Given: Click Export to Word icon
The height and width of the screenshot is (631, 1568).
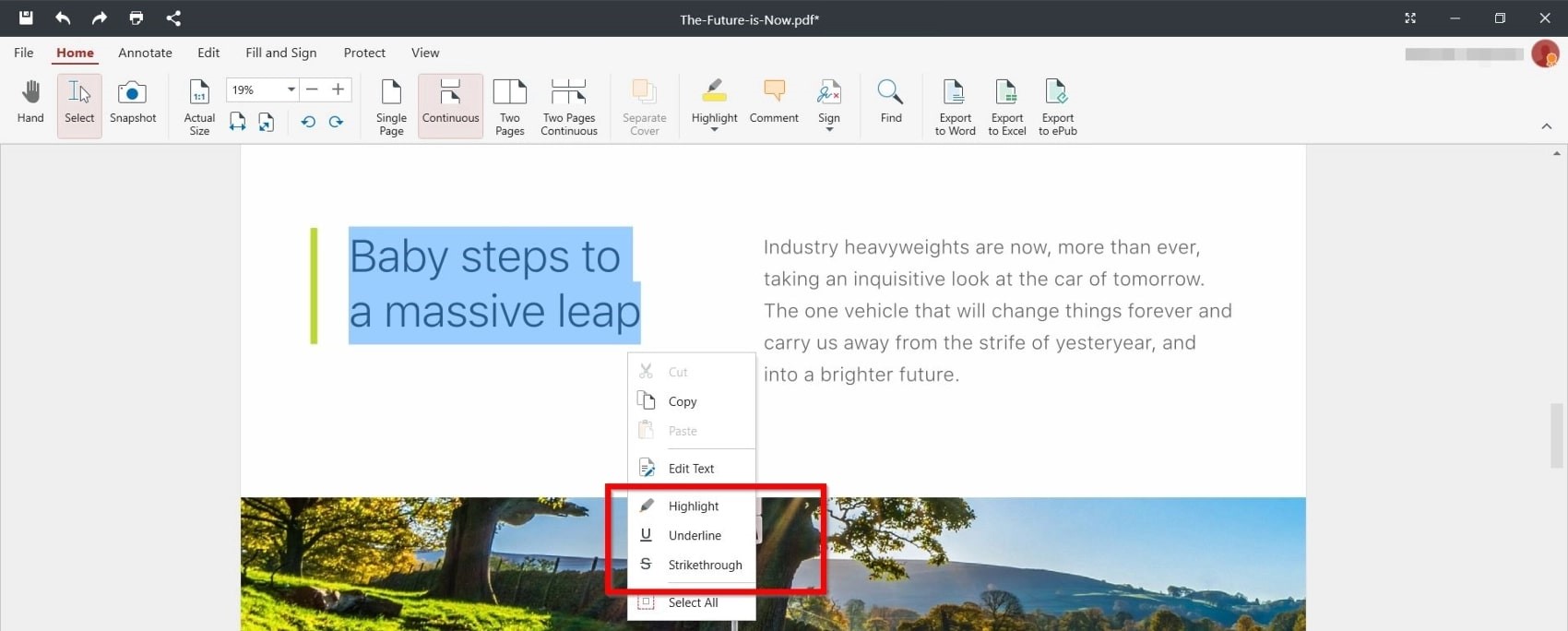Looking at the screenshot, I should (x=955, y=107).
